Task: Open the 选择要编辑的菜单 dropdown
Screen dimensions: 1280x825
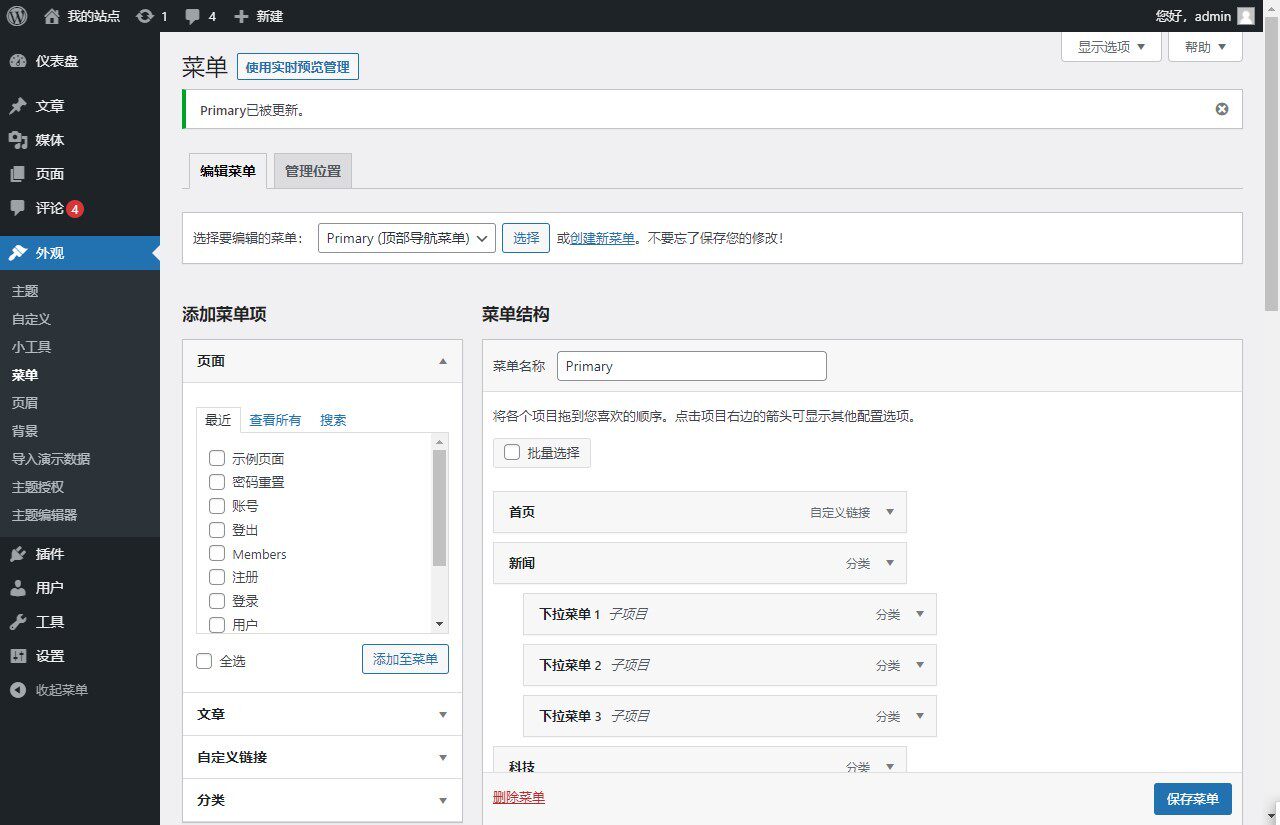Action: pyautogui.click(x=405, y=238)
